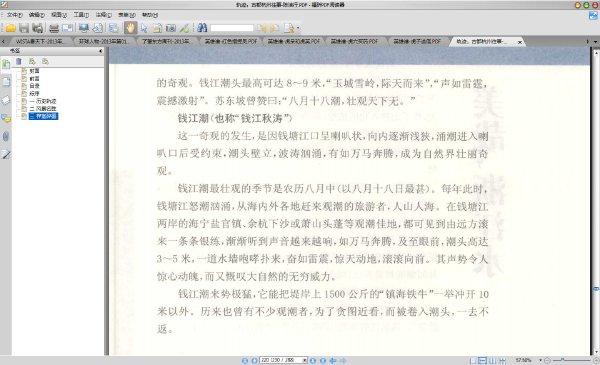Viewport: 600px width, 365px height.
Task: Go to first page button in status bar
Action: pyautogui.click(x=245, y=360)
